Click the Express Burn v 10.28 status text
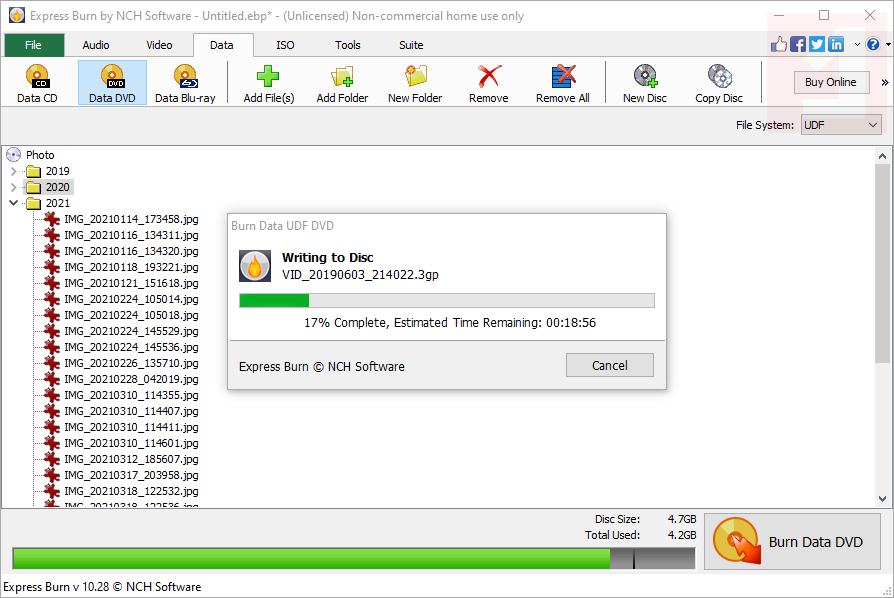The width and height of the screenshot is (894, 598). (x=102, y=587)
